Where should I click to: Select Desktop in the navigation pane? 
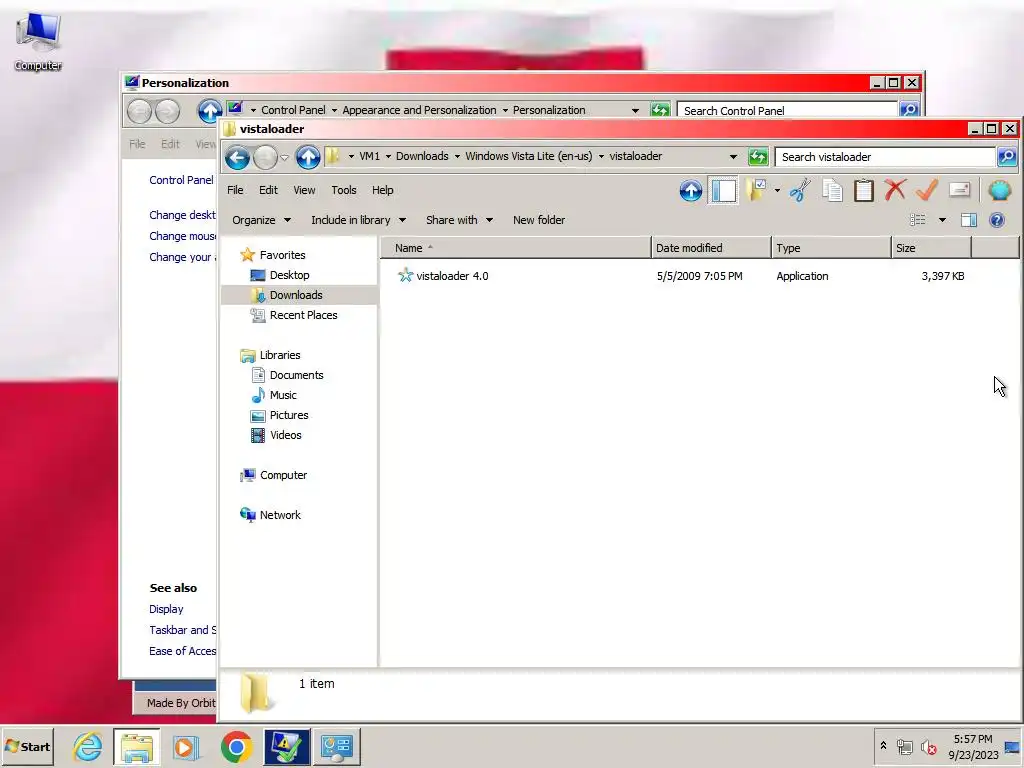pos(280,275)
